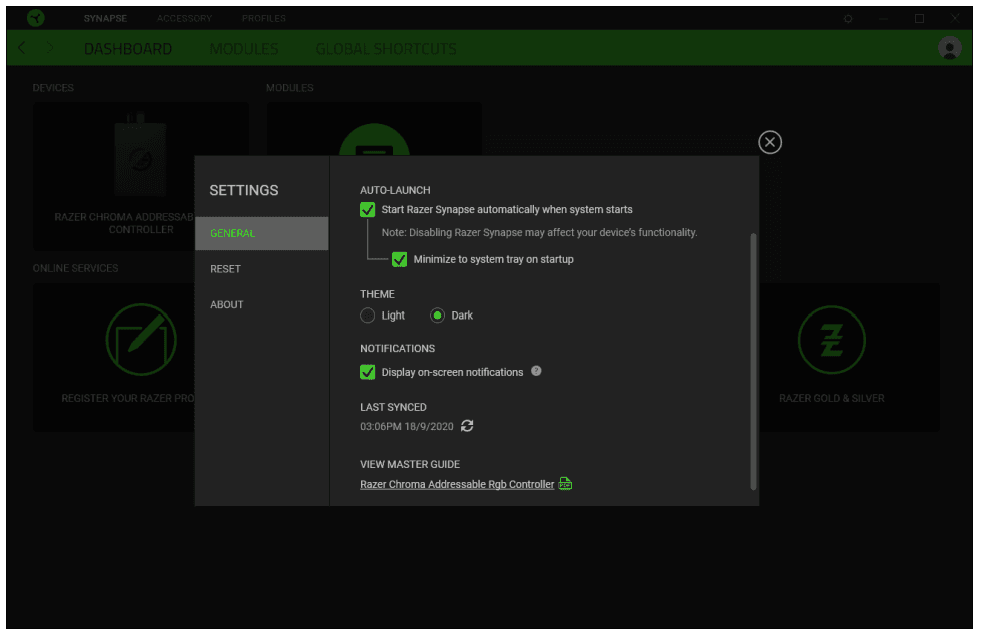The width and height of the screenshot is (981, 642).
Task: Toggle Minimize to system tray on startup
Action: tap(400, 258)
